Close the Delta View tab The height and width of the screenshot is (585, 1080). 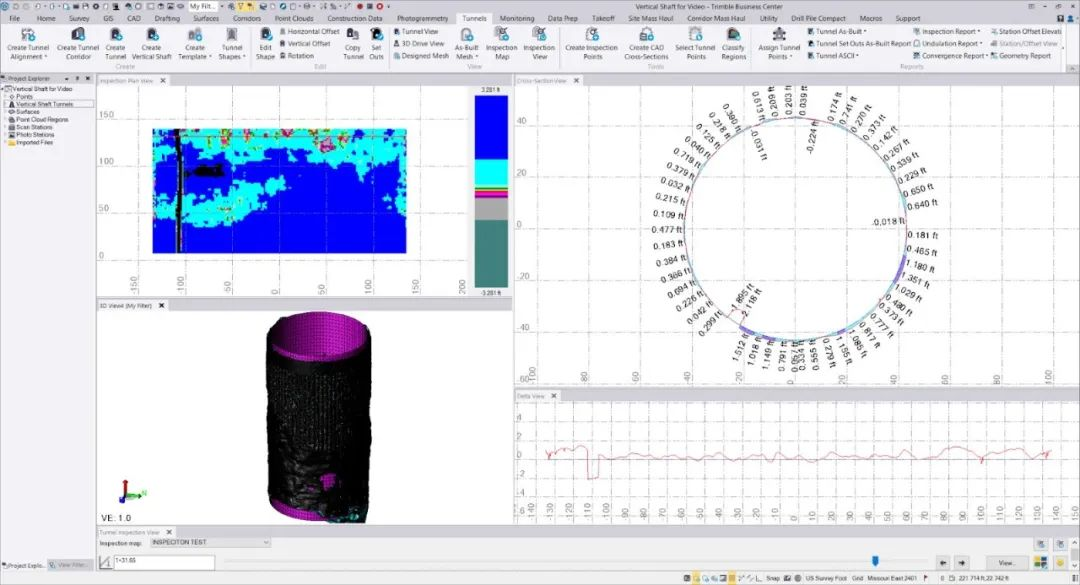[x=554, y=396]
